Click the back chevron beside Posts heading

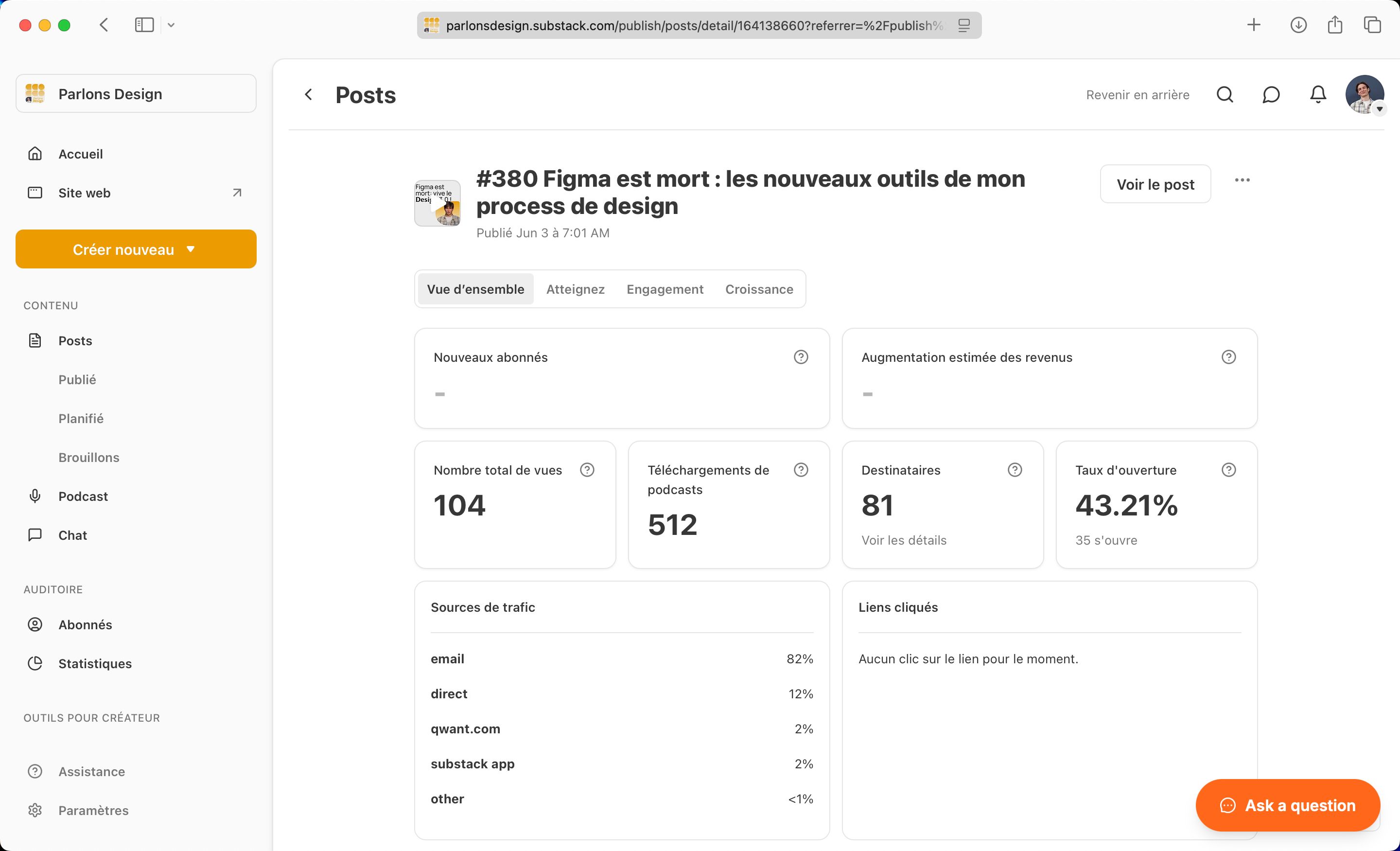pyautogui.click(x=309, y=94)
